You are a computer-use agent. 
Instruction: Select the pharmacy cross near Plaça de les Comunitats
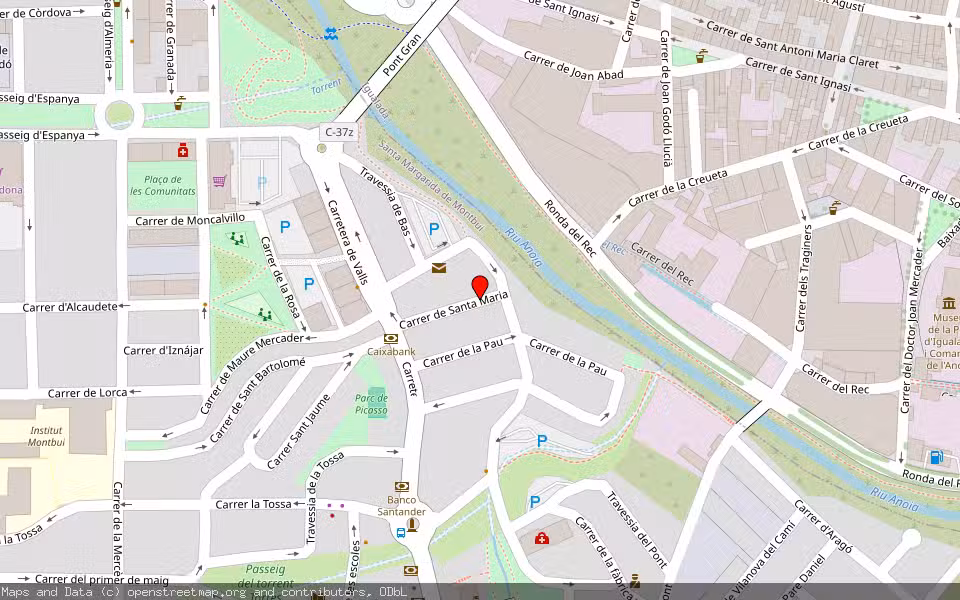[182, 151]
